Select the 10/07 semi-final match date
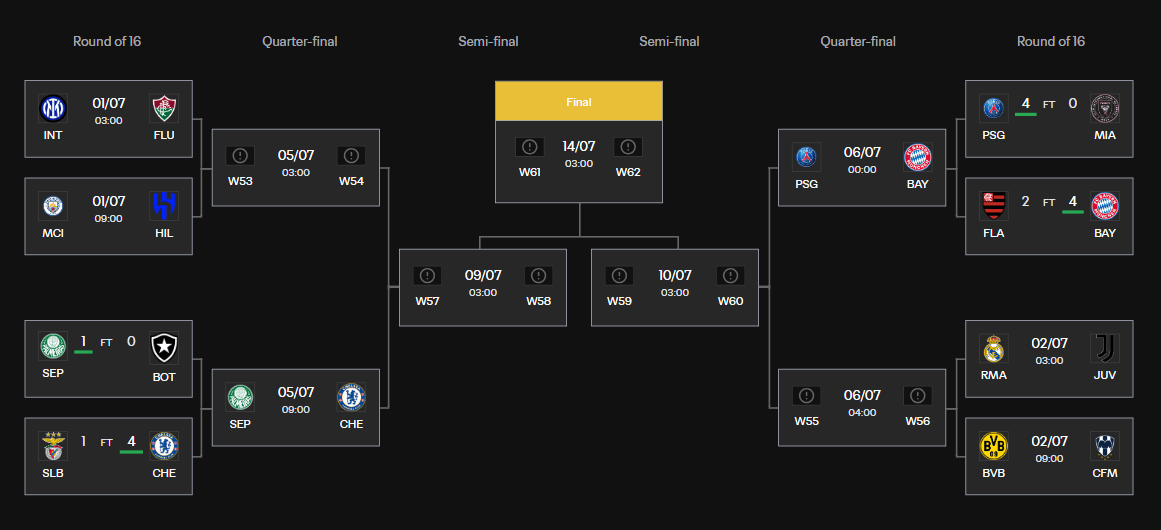The width and height of the screenshot is (1161, 530). [675, 275]
